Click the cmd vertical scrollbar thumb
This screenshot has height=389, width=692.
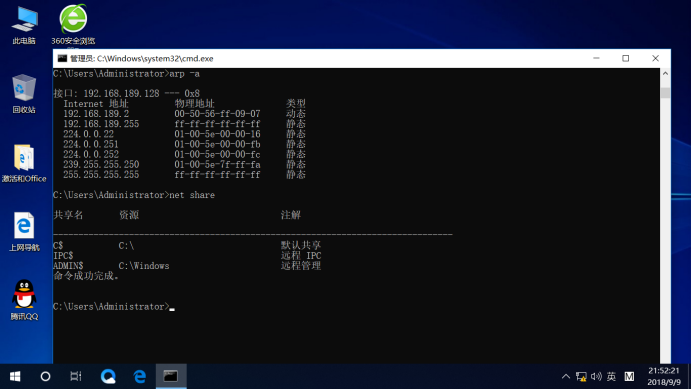(665, 93)
